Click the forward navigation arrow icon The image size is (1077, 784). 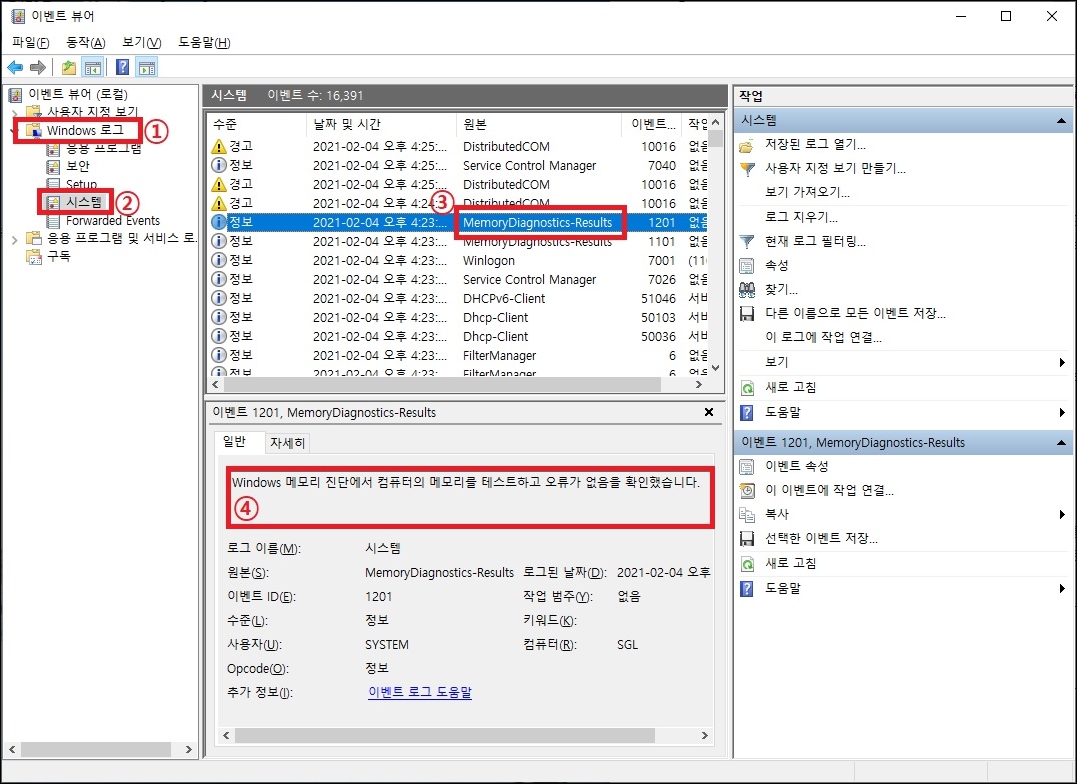(x=37, y=66)
